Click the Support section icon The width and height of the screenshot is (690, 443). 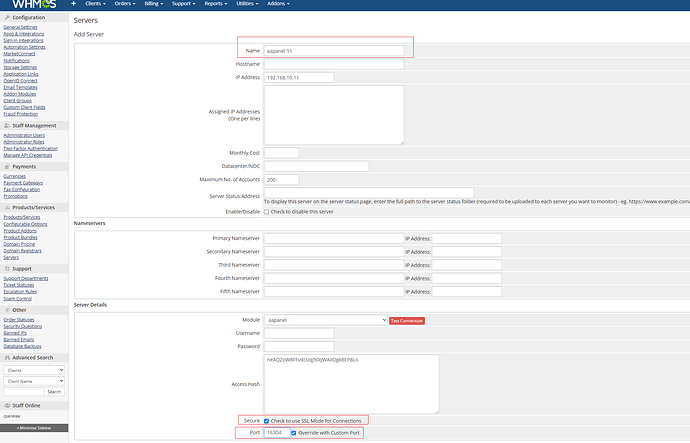click(x=6, y=269)
